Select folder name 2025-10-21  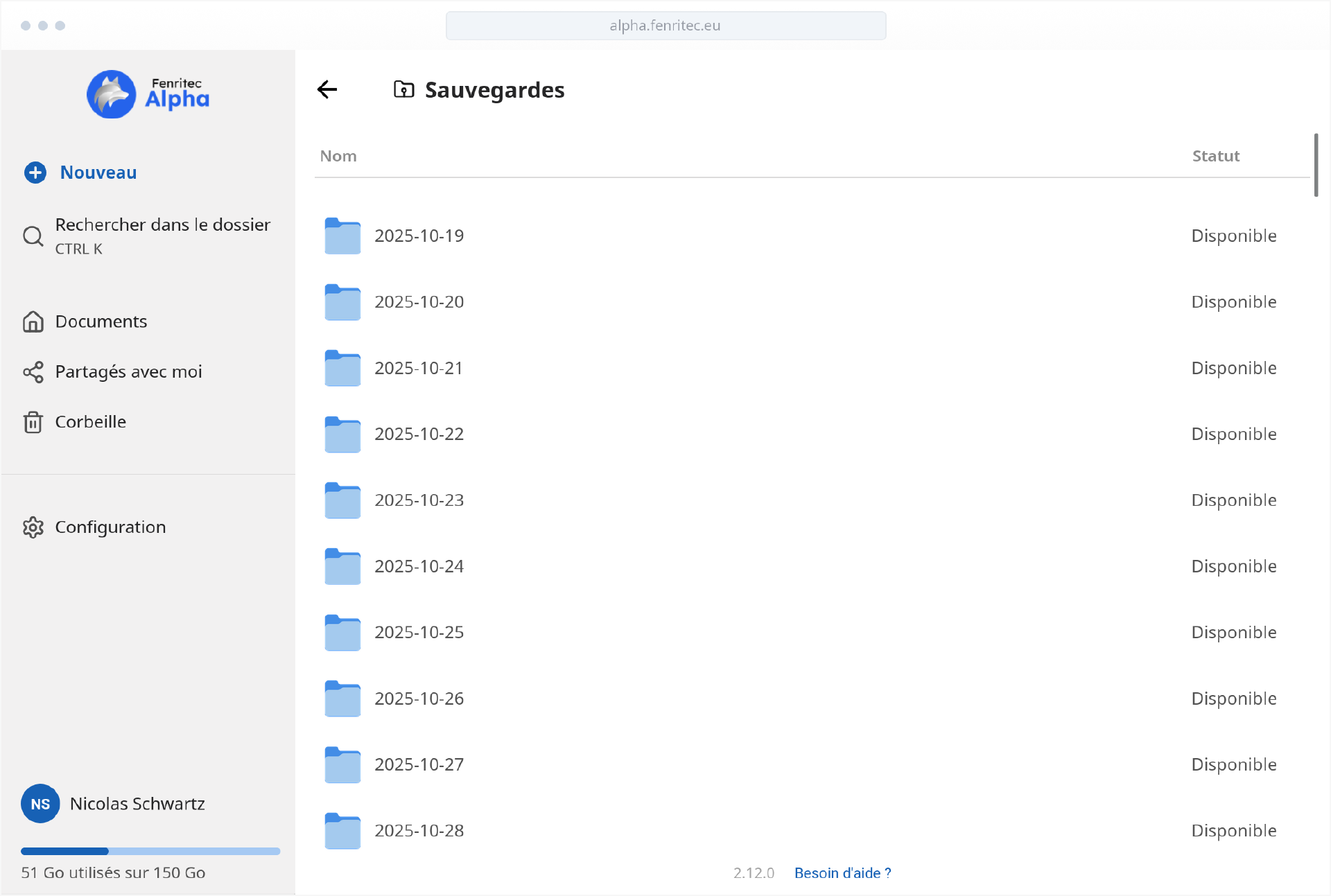[x=419, y=368]
